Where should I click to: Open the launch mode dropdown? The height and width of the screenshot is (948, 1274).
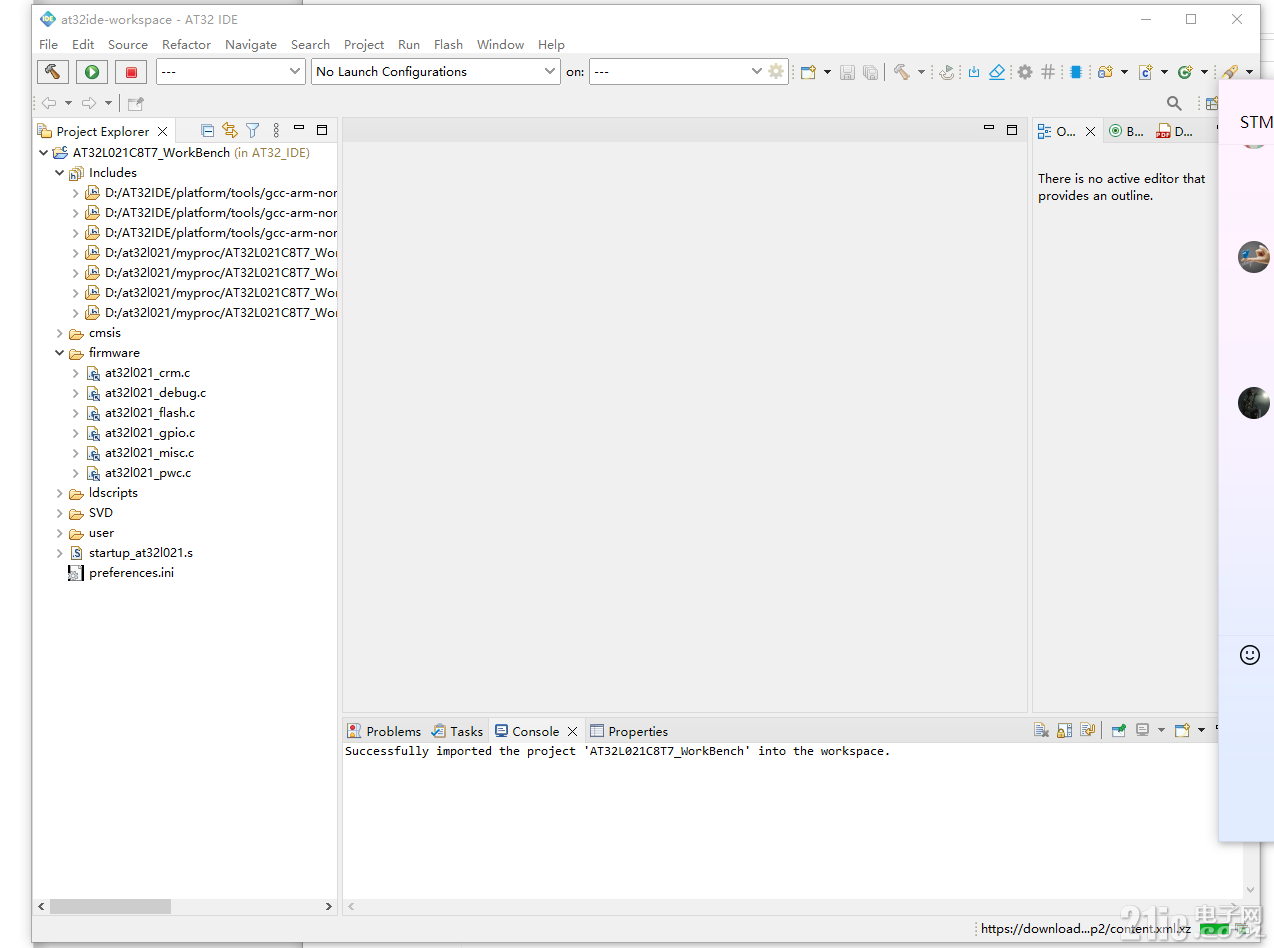pos(230,71)
